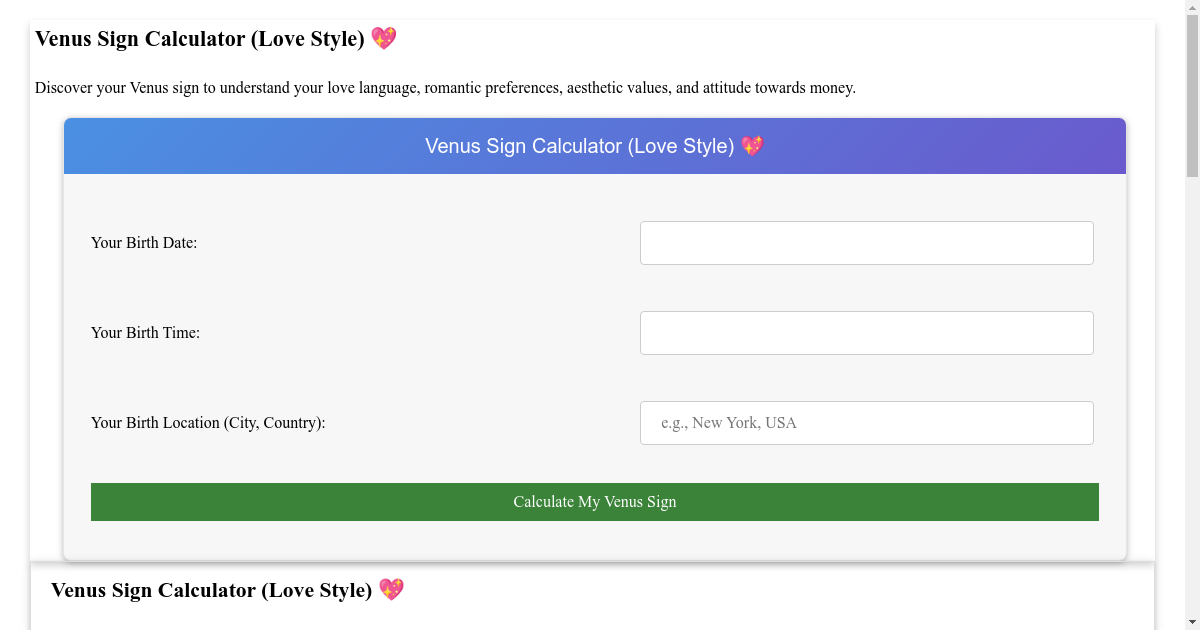Click the Your Birth Time label
Image resolution: width=1200 pixels, height=630 pixels.
coord(145,332)
